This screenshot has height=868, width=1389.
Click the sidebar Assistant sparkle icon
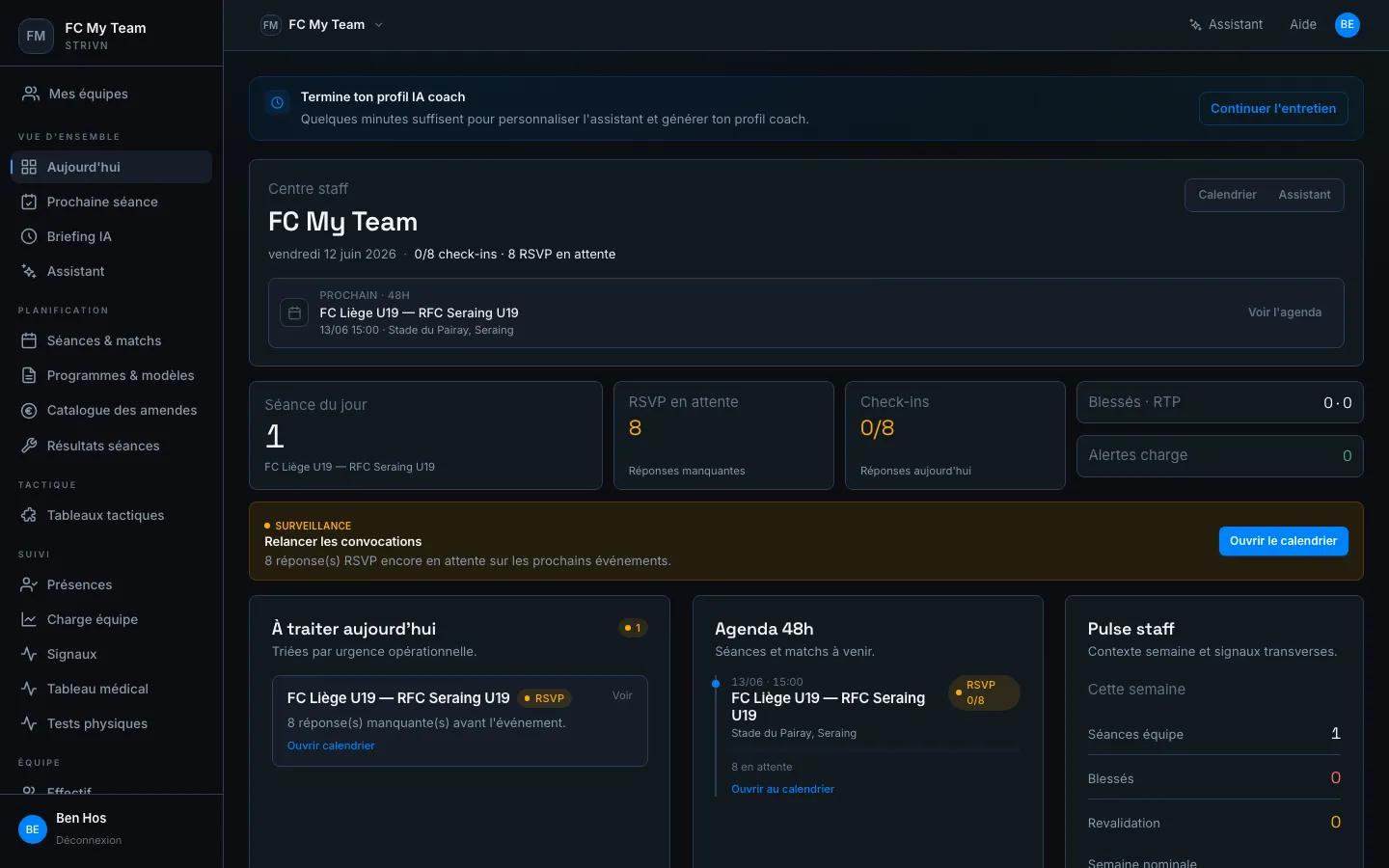point(29,271)
